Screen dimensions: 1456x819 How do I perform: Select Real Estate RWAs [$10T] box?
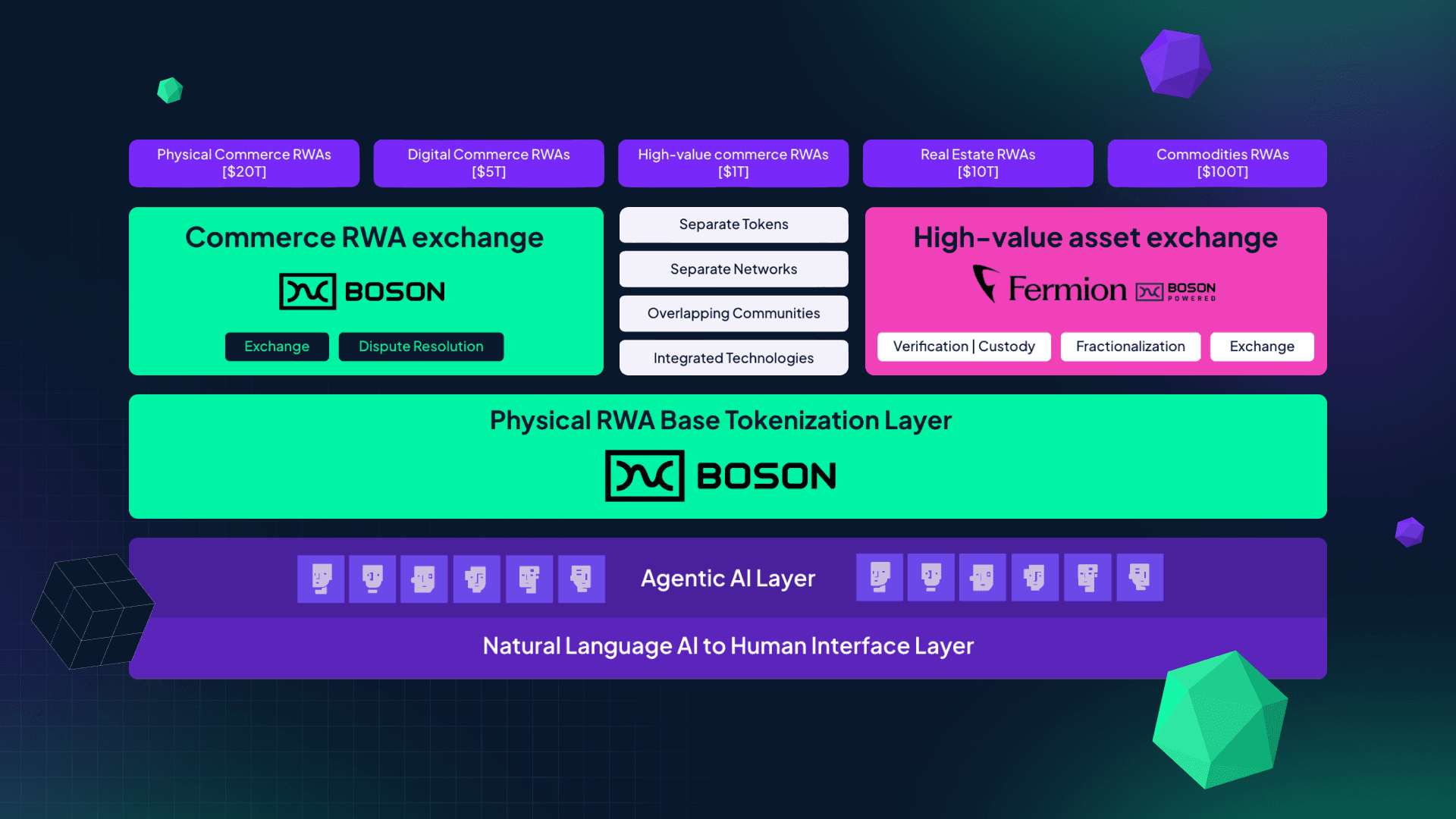[978, 163]
